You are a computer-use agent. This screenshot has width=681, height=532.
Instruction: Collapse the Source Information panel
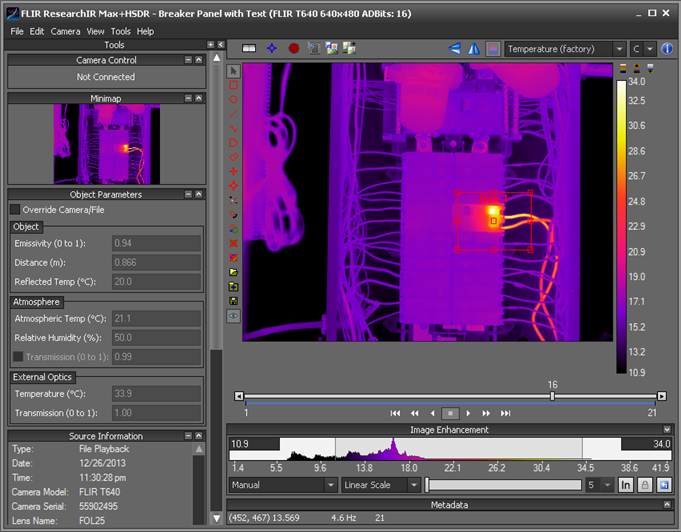[199, 436]
